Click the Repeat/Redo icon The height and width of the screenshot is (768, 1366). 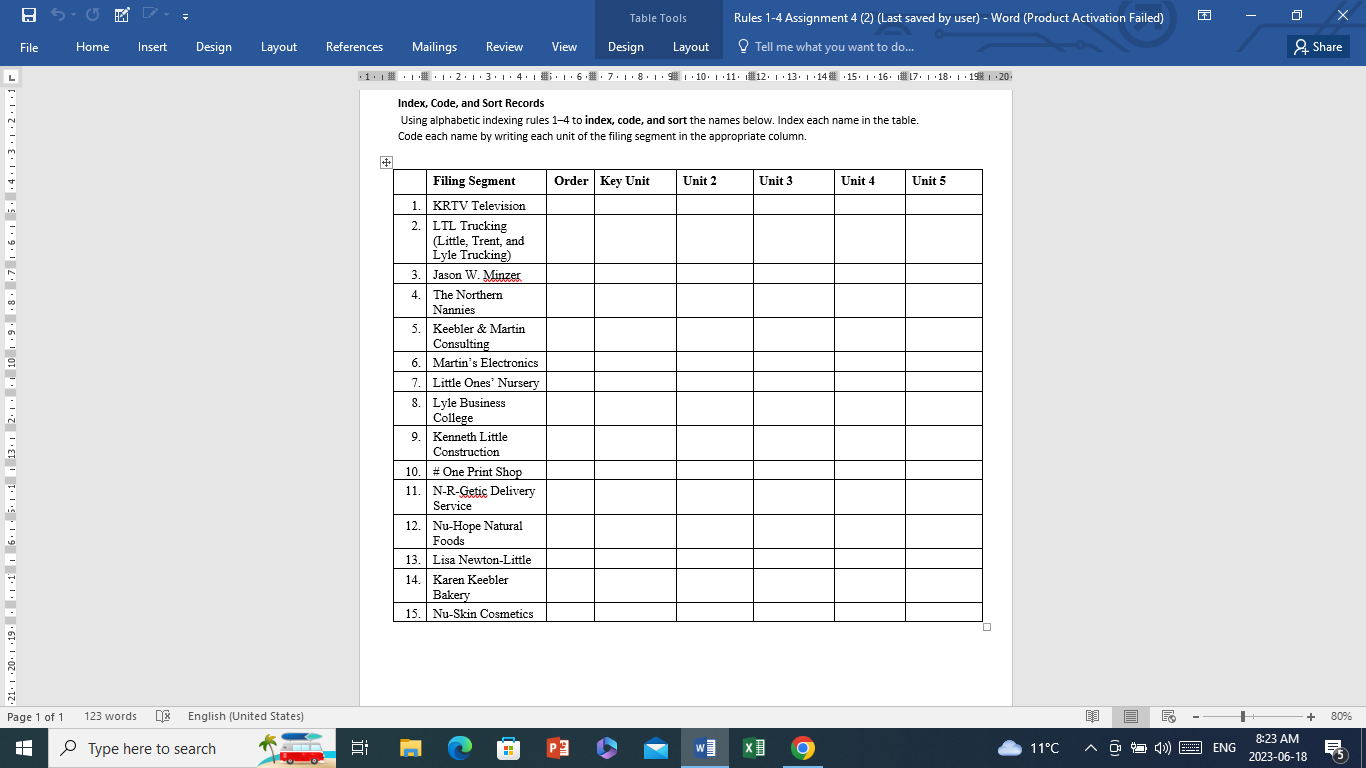point(91,15)
